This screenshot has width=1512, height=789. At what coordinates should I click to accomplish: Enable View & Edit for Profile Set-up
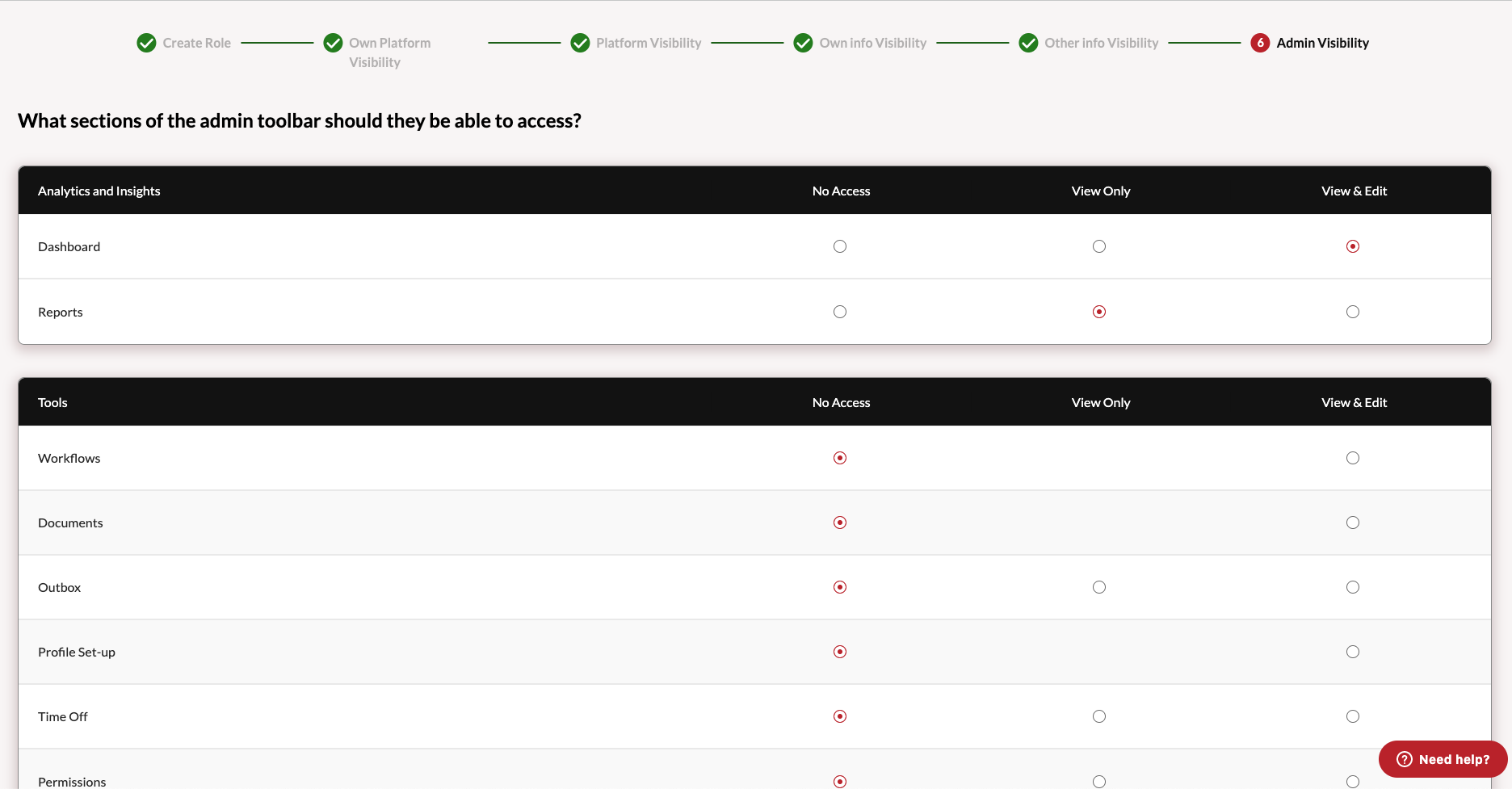coord(1353,652)
